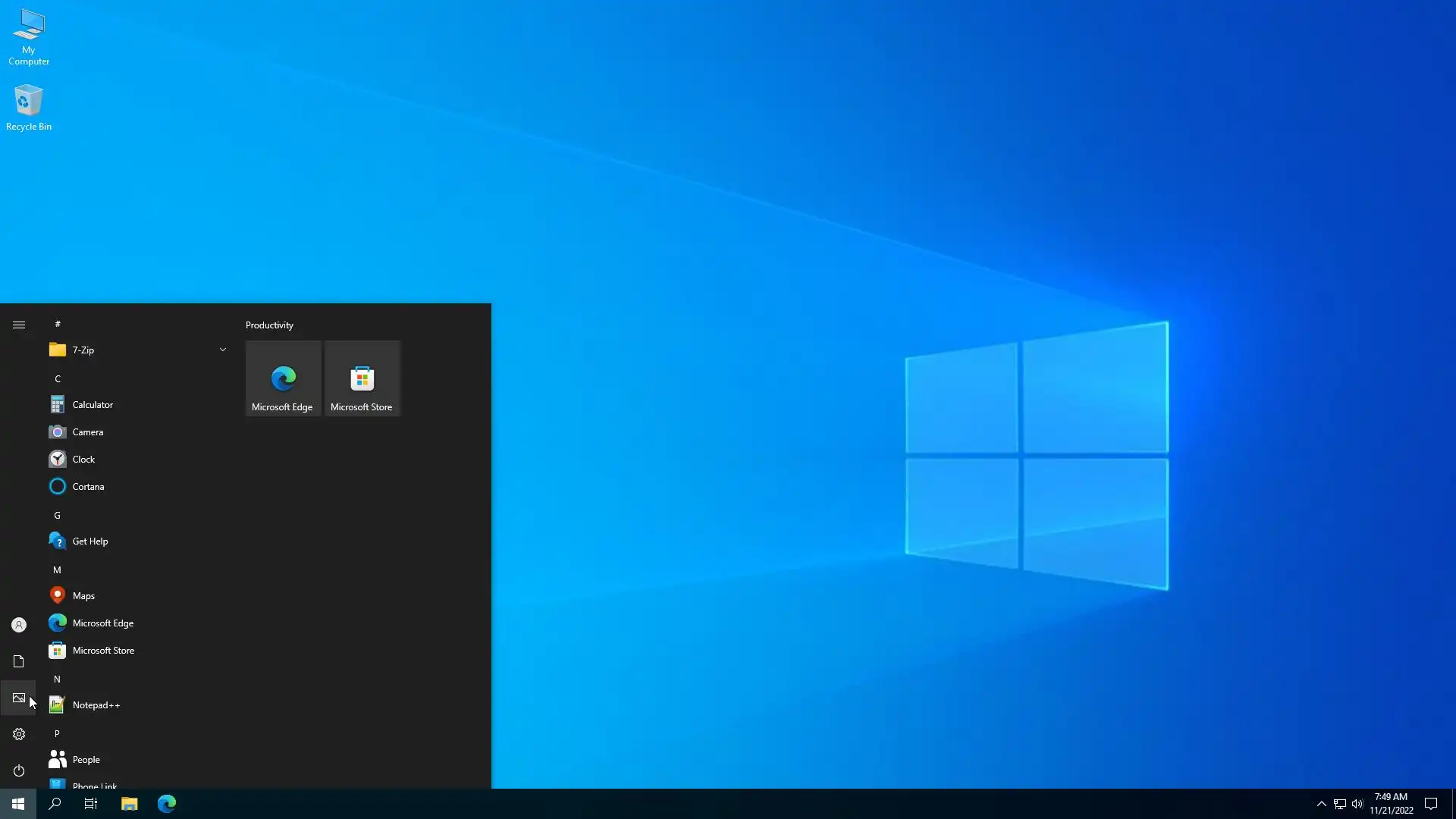This screenshot has width=1456, height=819.
Task: Open File Explorer from the taskbar
Action: [129, 804]
